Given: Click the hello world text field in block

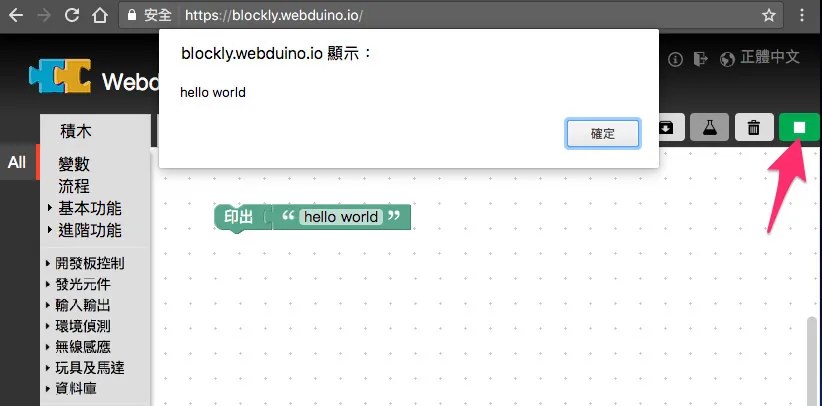Looking at the screenshot, I should [x=341, y=217].
